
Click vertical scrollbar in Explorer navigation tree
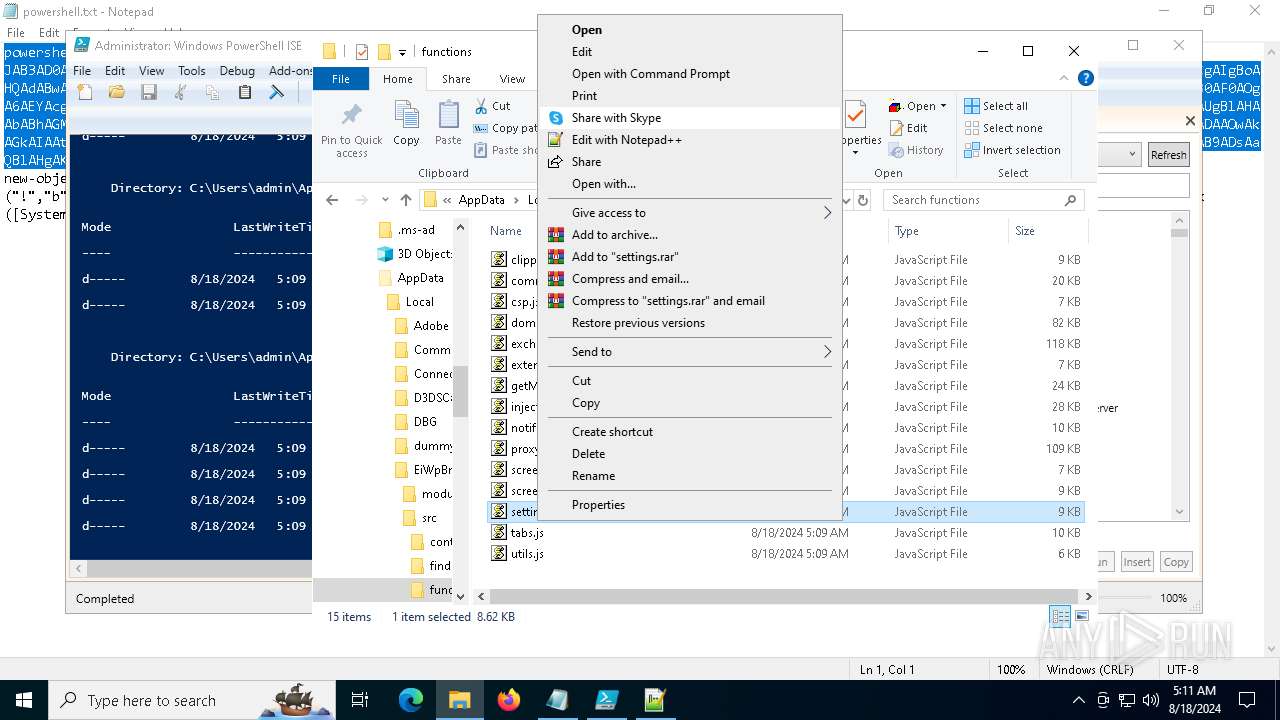point(460,391)
